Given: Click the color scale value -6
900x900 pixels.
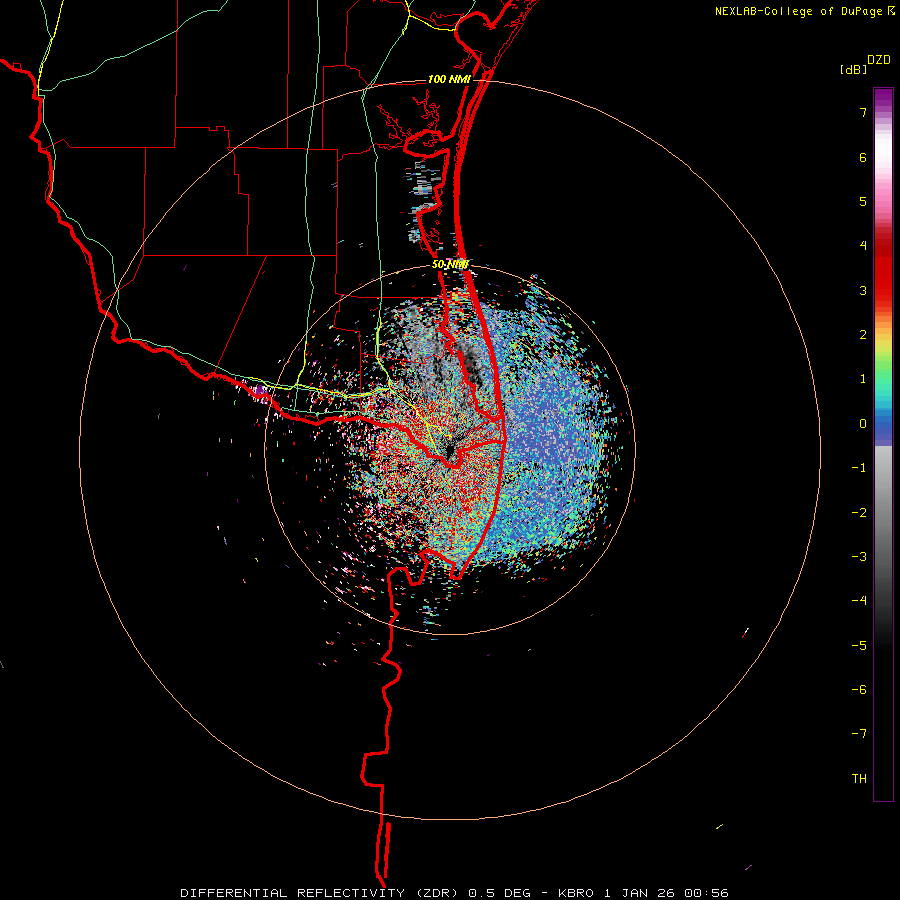Looking at the screenshot, I should coord(859,690).
